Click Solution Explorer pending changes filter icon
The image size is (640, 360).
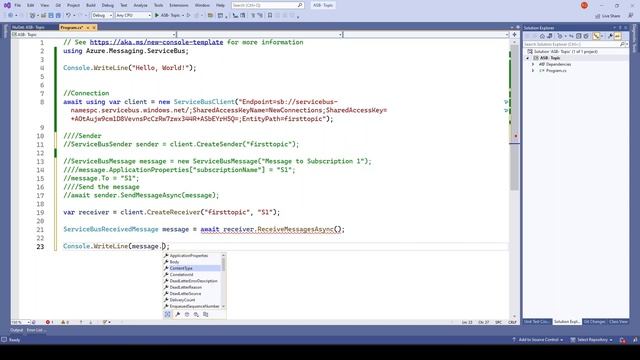[x=560, y=36]
